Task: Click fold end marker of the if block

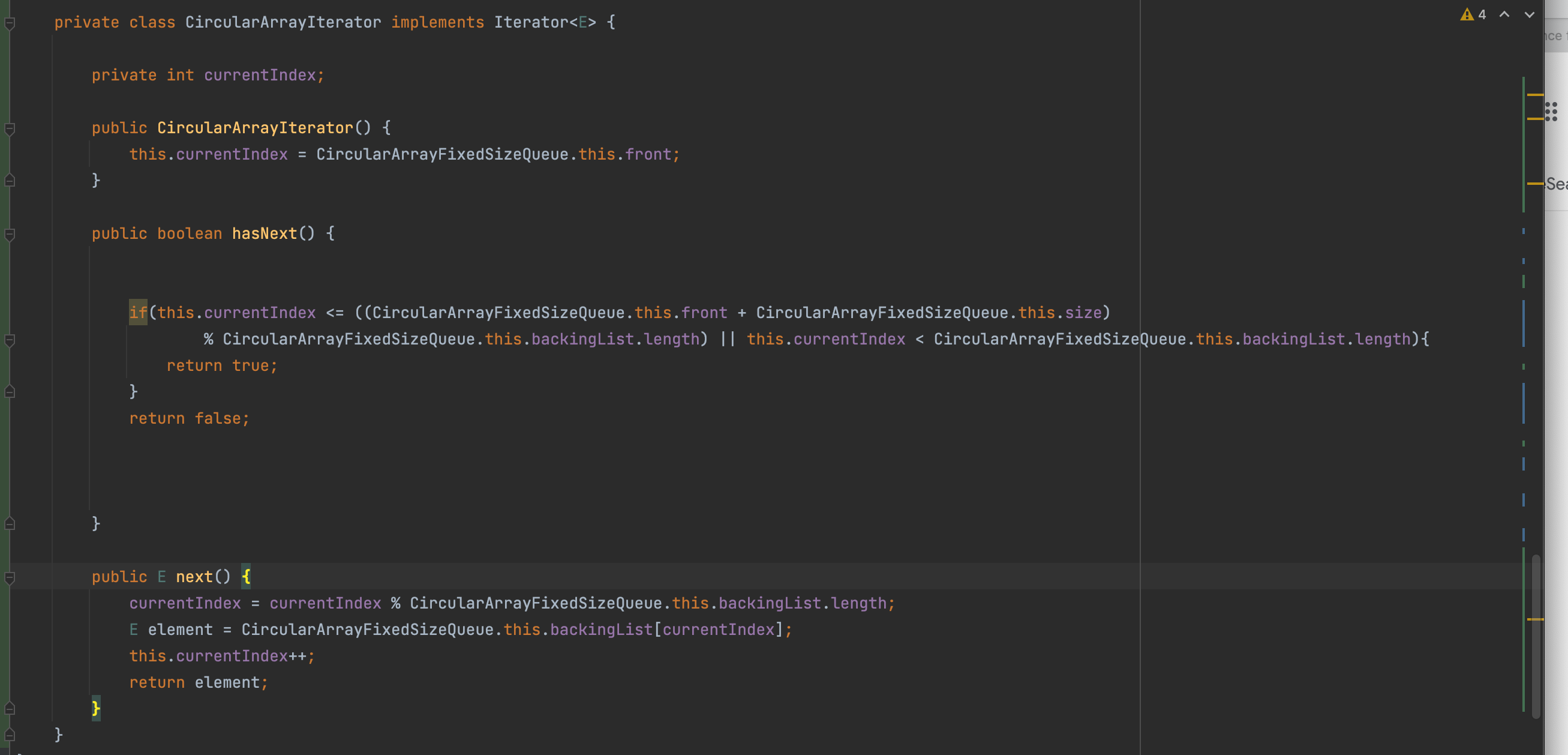Action: pyautogui.click(x=10, y=391)
